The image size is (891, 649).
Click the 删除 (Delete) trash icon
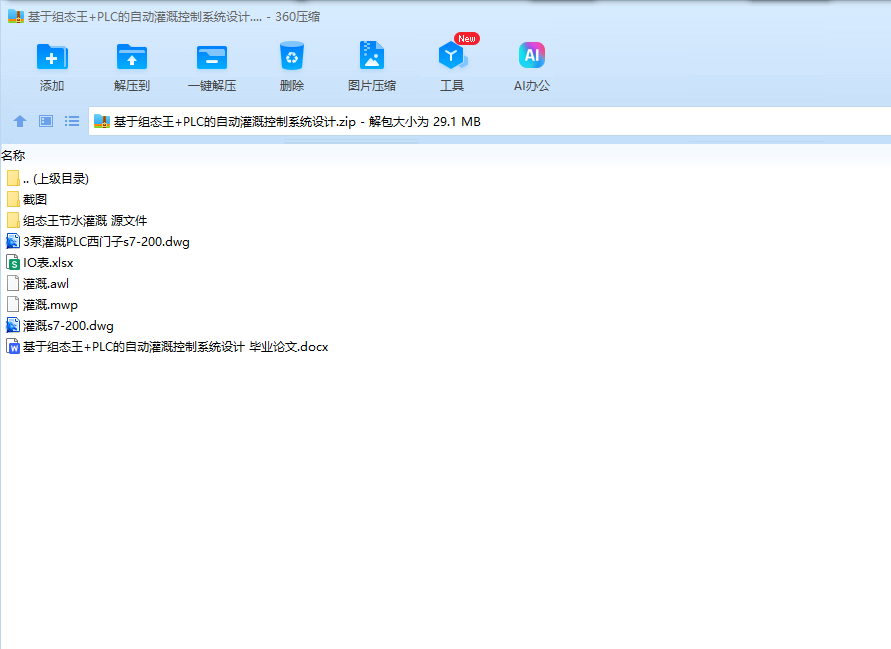tap(292, 56)
